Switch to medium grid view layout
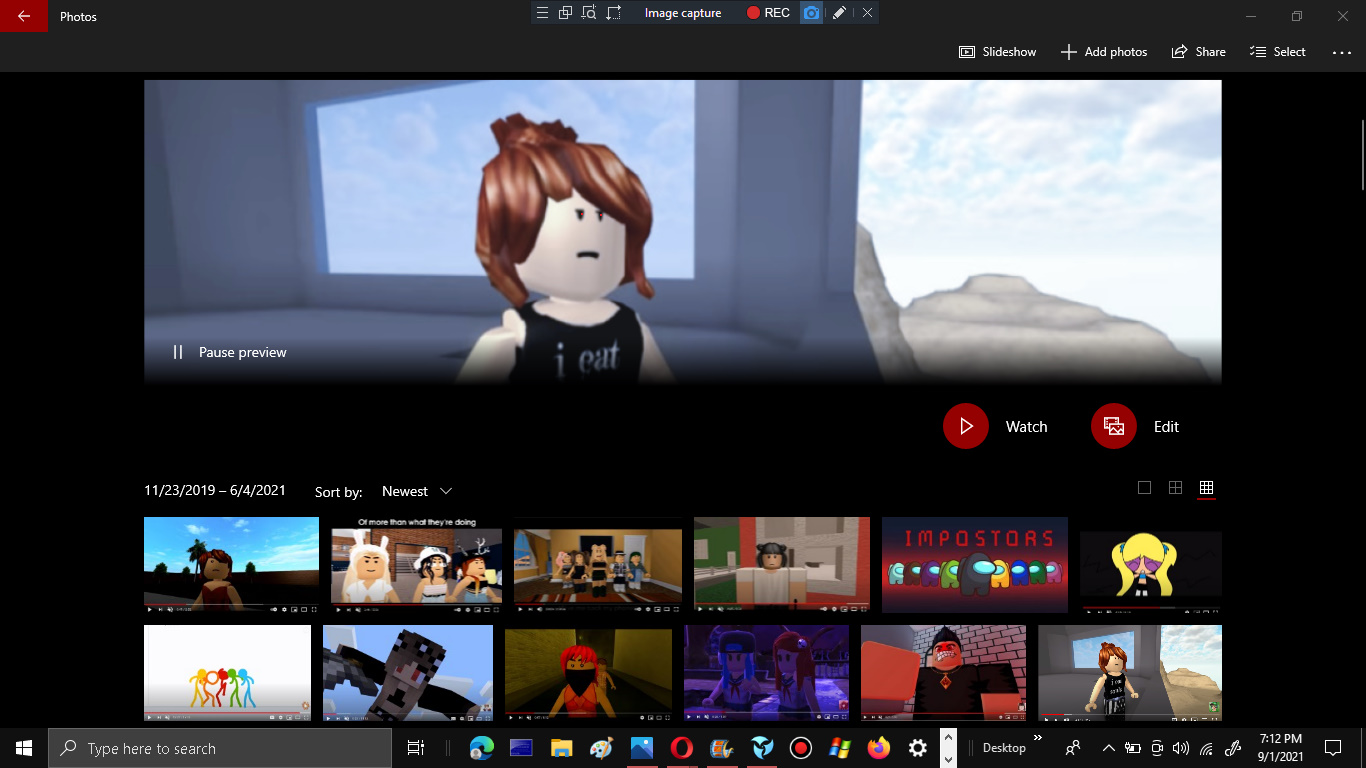The image size is (1366, 768). [x=1175, y=488]
